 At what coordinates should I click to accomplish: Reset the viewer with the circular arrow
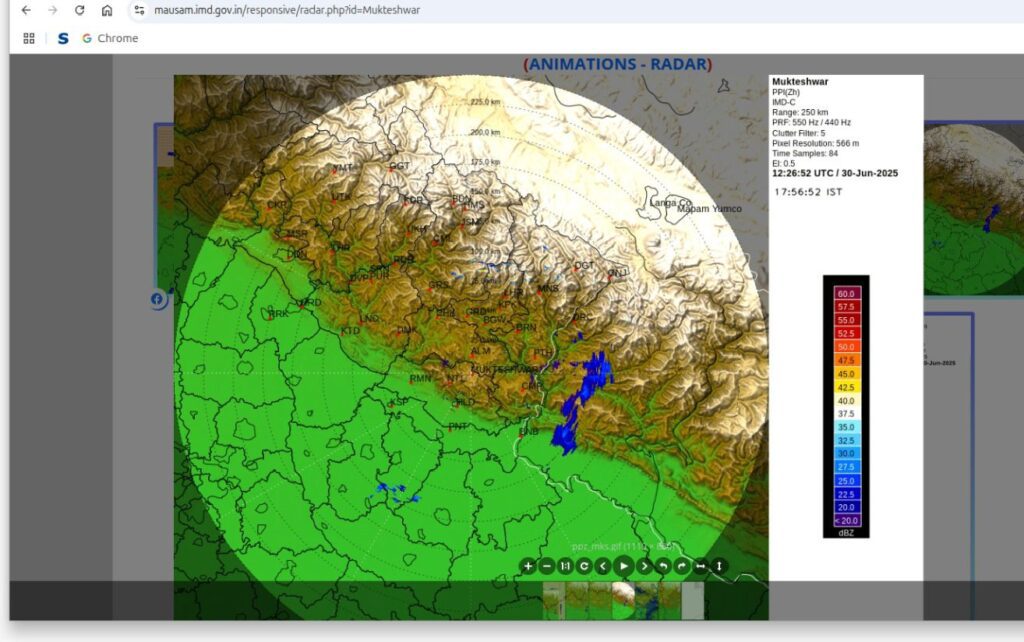coord(584,566)
